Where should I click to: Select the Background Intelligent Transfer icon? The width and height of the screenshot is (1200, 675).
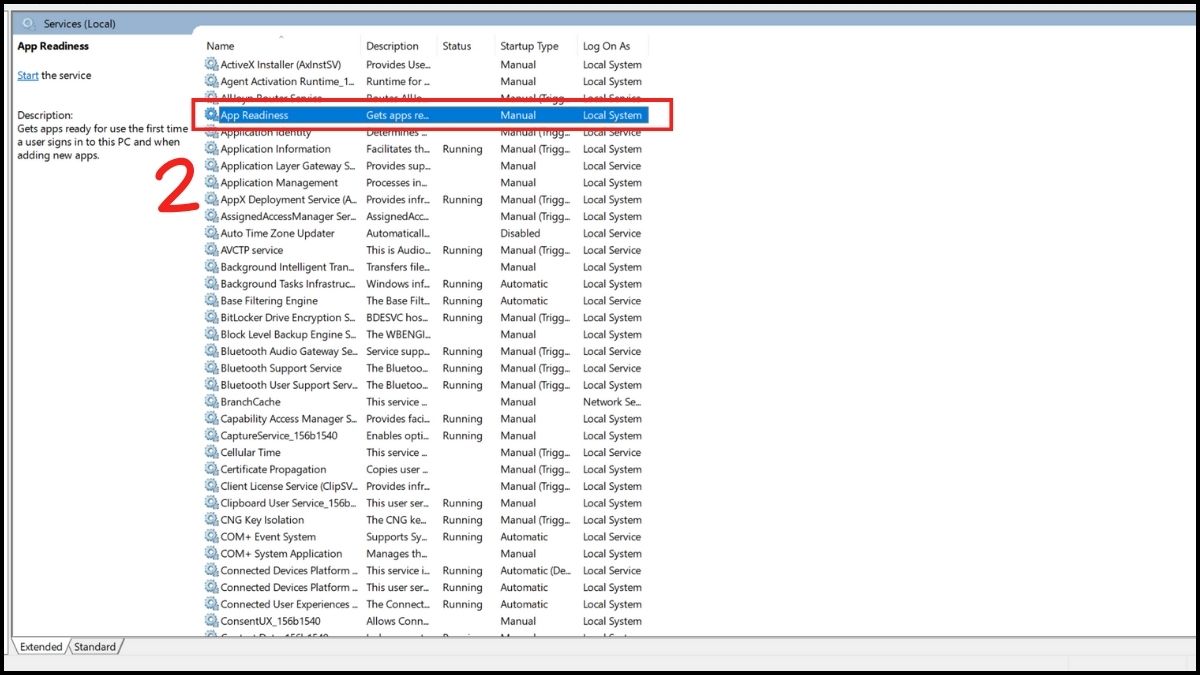[x=210, y=267]
